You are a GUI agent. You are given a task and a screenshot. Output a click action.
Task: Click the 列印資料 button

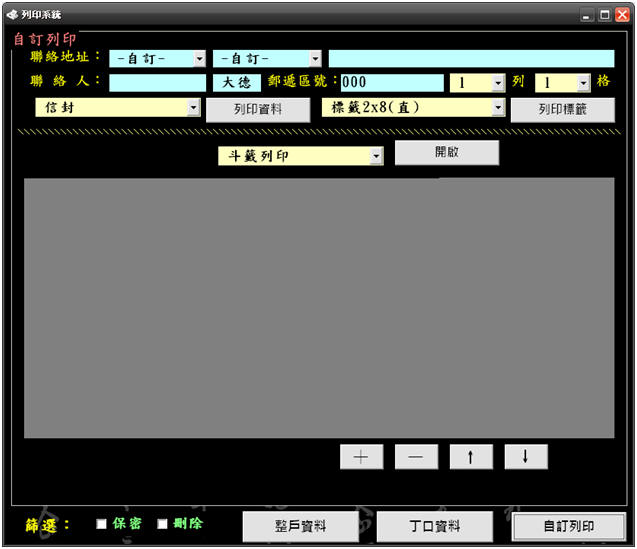point(258,110)
